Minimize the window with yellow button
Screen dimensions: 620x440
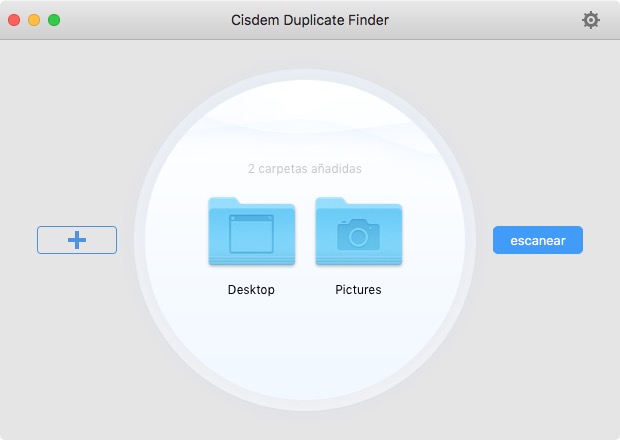tap(34, 20)
